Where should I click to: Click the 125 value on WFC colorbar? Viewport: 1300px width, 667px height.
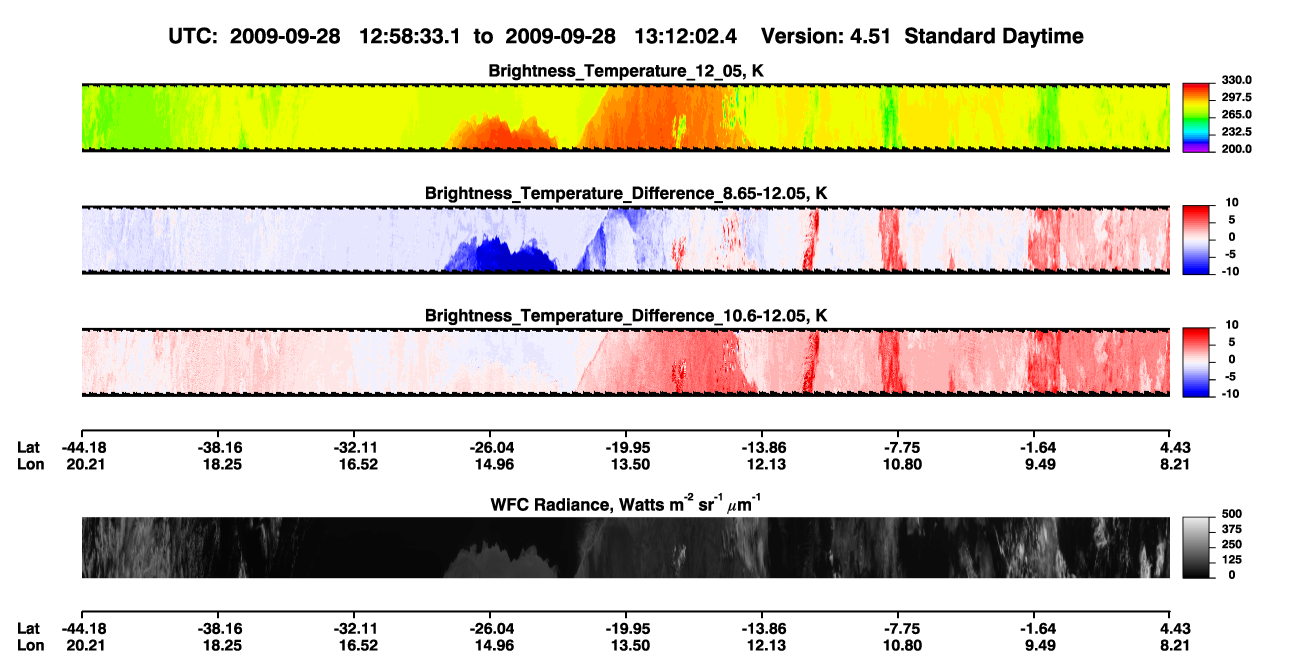coord(1232,560)
